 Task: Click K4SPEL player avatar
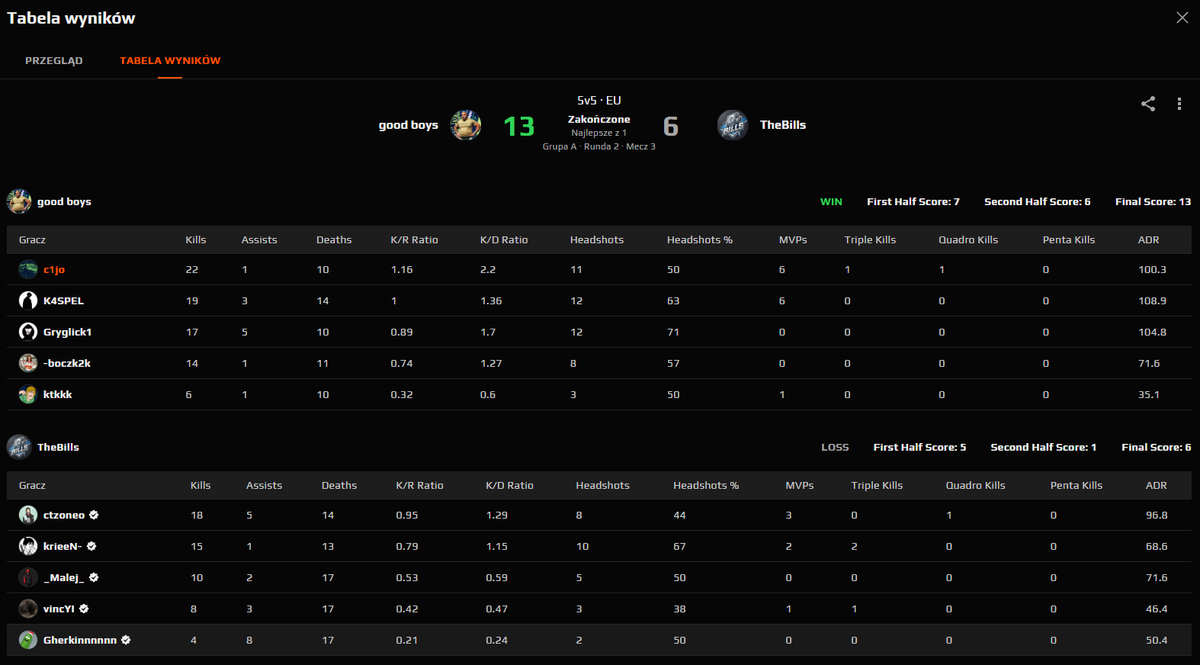tap(28, 300)
